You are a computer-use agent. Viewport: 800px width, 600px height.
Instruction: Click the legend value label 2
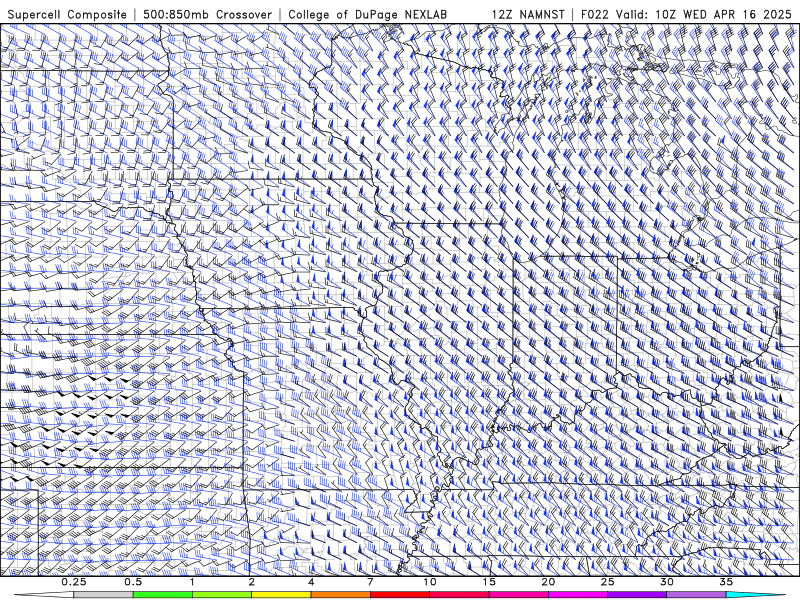point(252,582)
